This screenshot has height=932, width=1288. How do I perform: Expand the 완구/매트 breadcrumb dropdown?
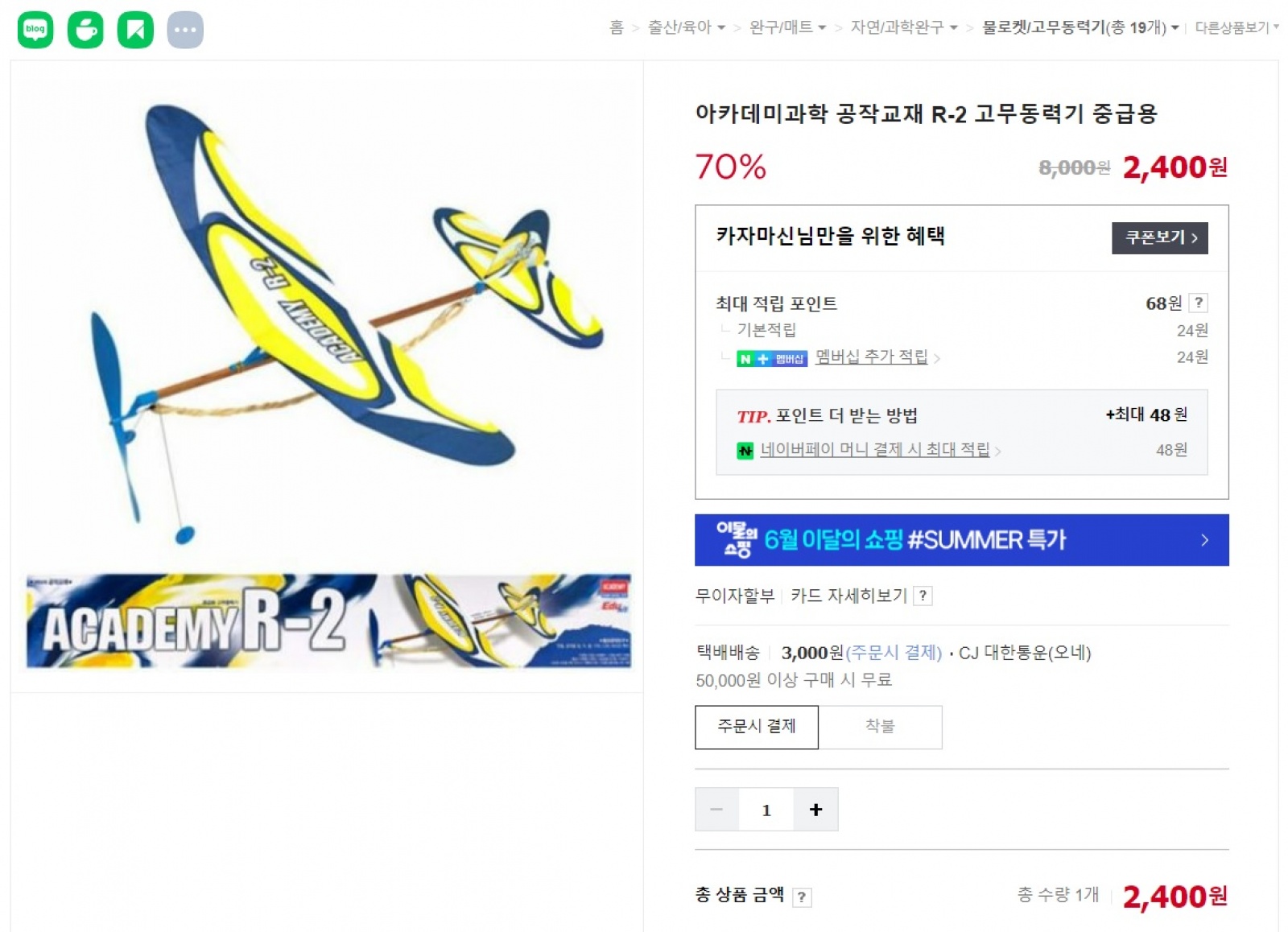tap(787, 27)
